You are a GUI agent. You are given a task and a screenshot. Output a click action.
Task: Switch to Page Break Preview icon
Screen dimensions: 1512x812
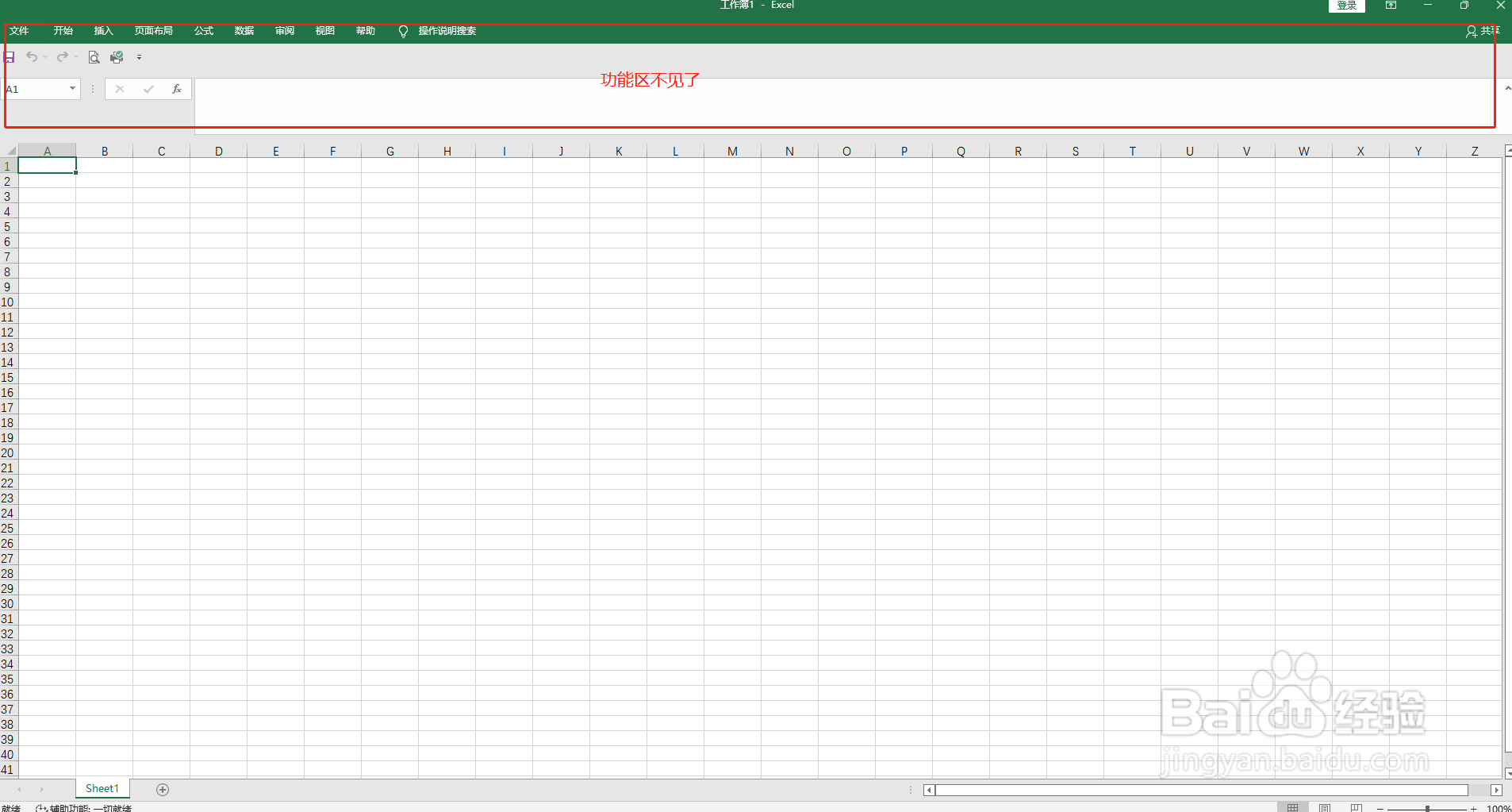click(1357, 807)
